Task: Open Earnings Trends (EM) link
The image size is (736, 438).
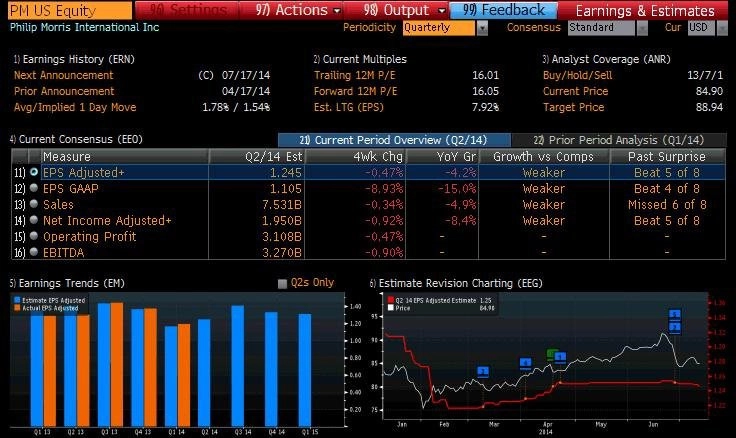Action: point(67,283)
